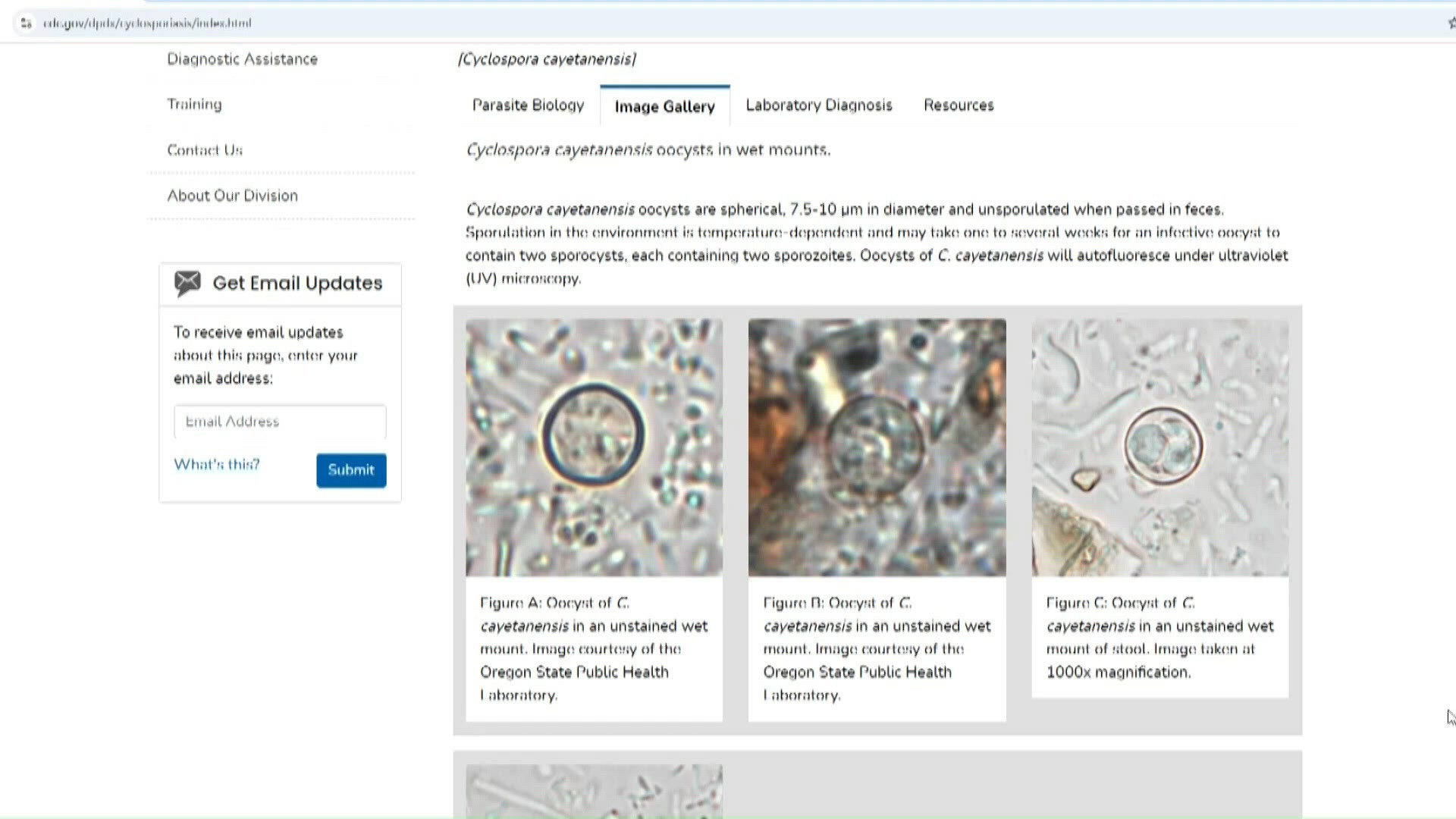Click the Figure A caption text
This screenshot has height=819, width=1456.
pyautogui.click(x=594, y=649)
